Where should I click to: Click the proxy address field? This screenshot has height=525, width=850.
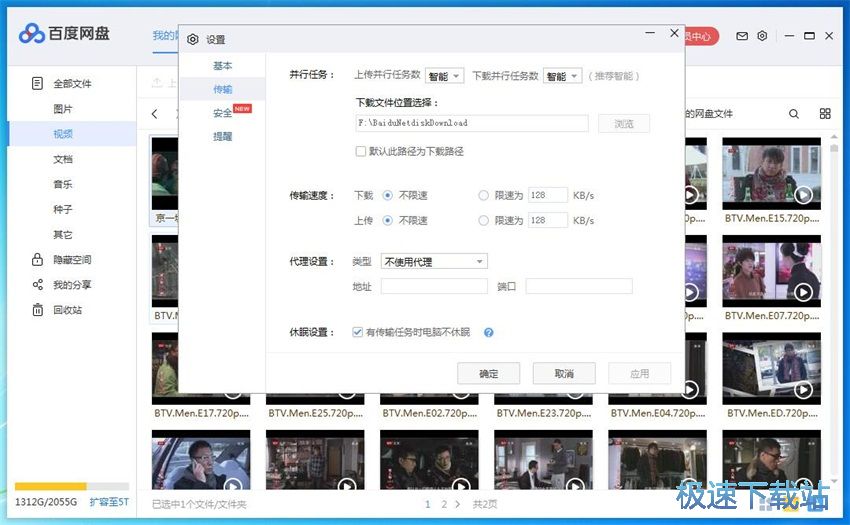(434, 286)
